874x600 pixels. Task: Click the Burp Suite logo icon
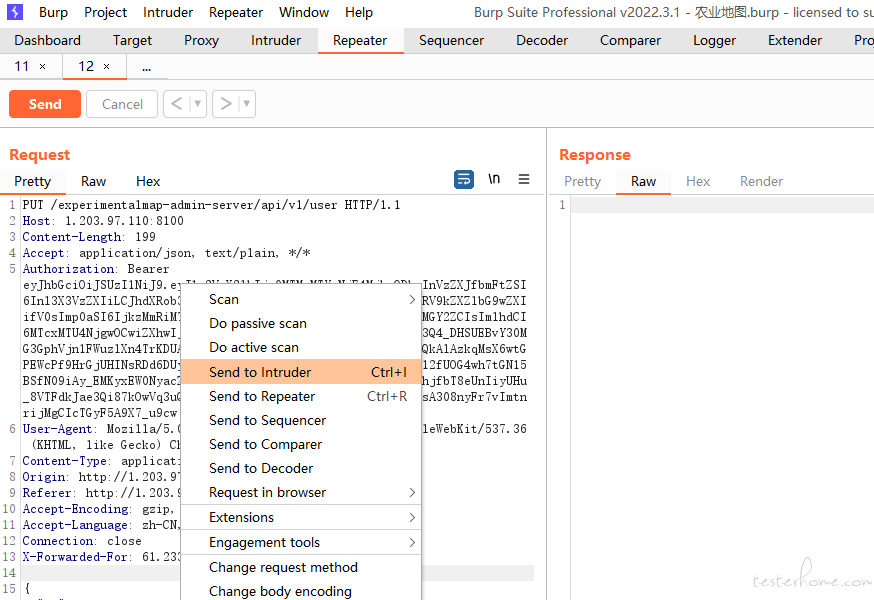tap(15, 12)
